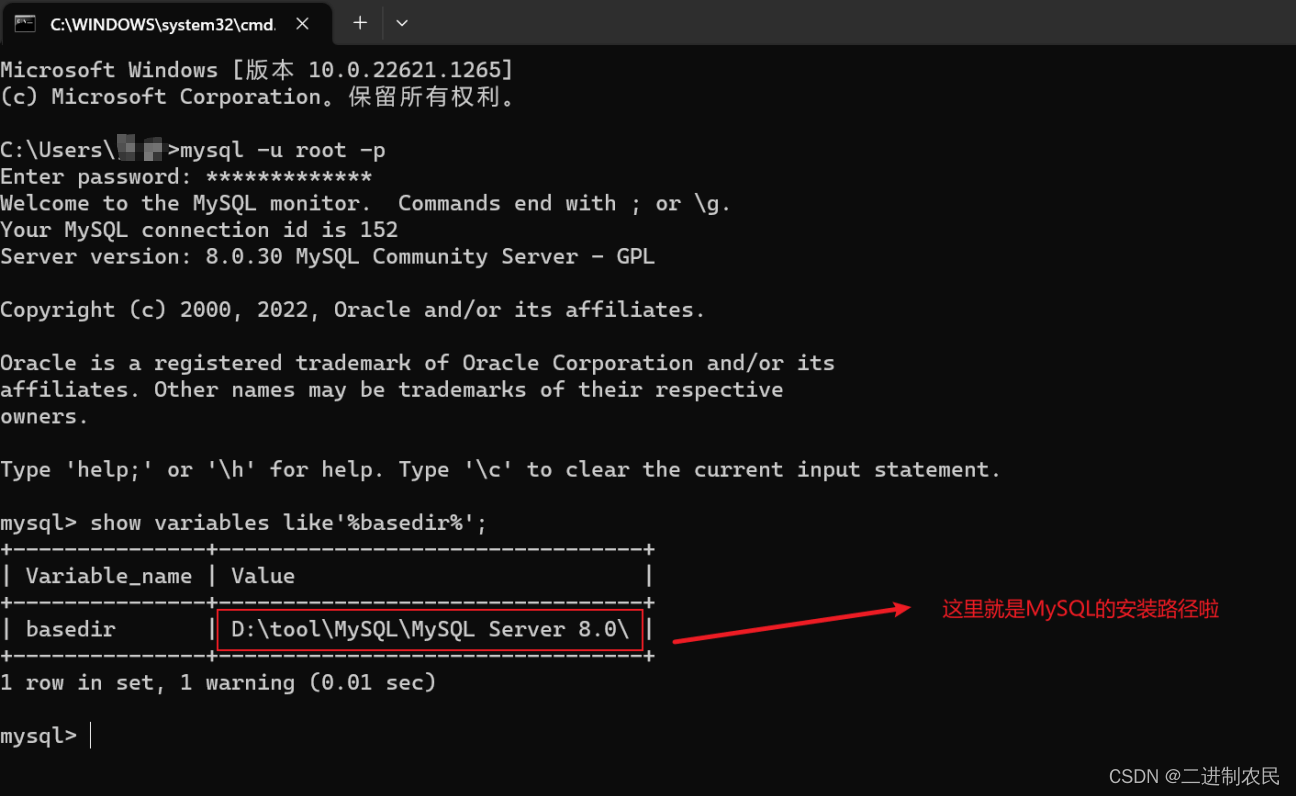Image resolution: width=1296 pixels, height=796 pixels.
Task: Click the basedir cell in the result table
Action: [x=70, y=629]
